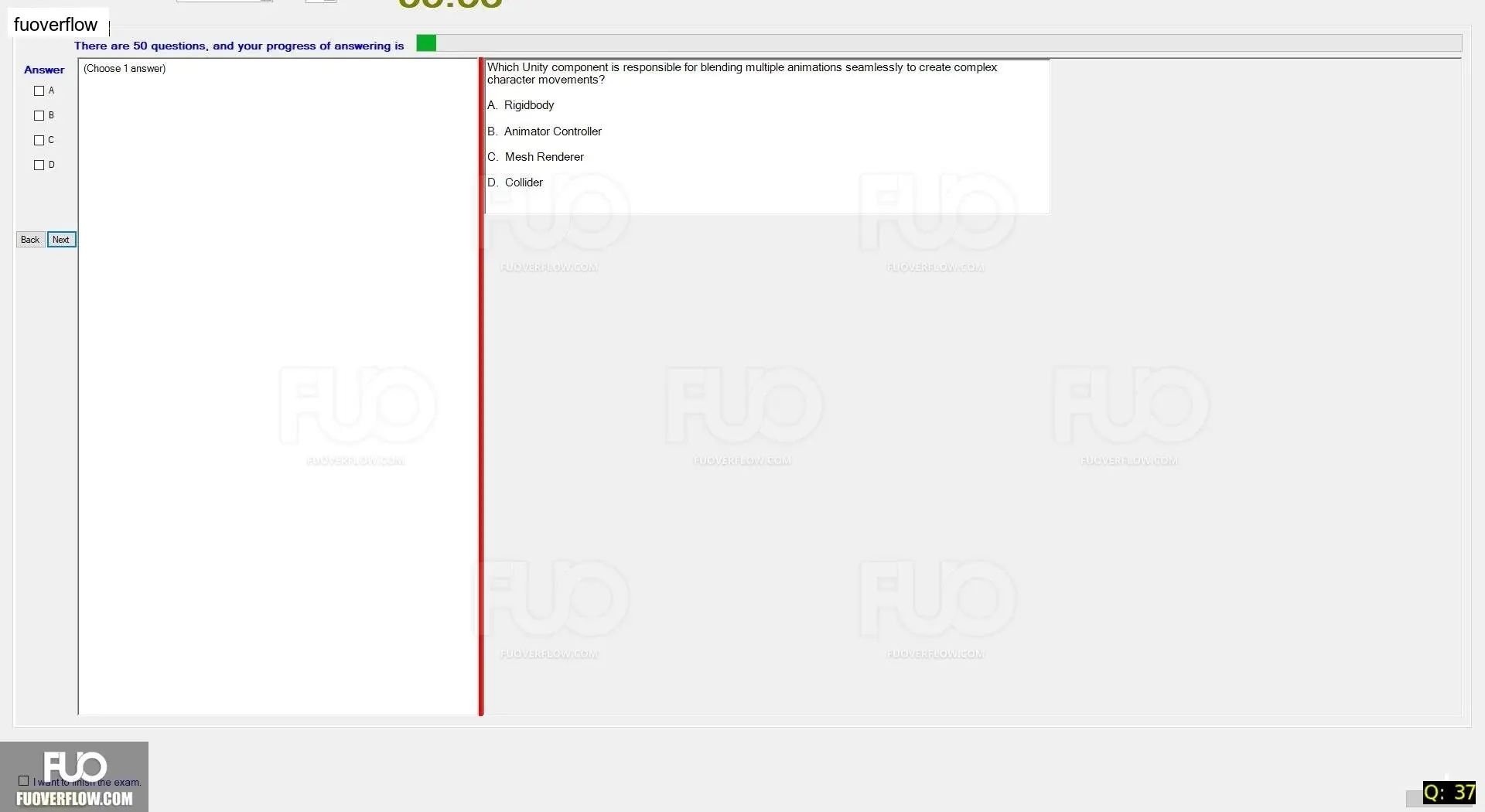Go to the next question with Next
This screenshot has height=812, width=1485.
pos(61,240)
